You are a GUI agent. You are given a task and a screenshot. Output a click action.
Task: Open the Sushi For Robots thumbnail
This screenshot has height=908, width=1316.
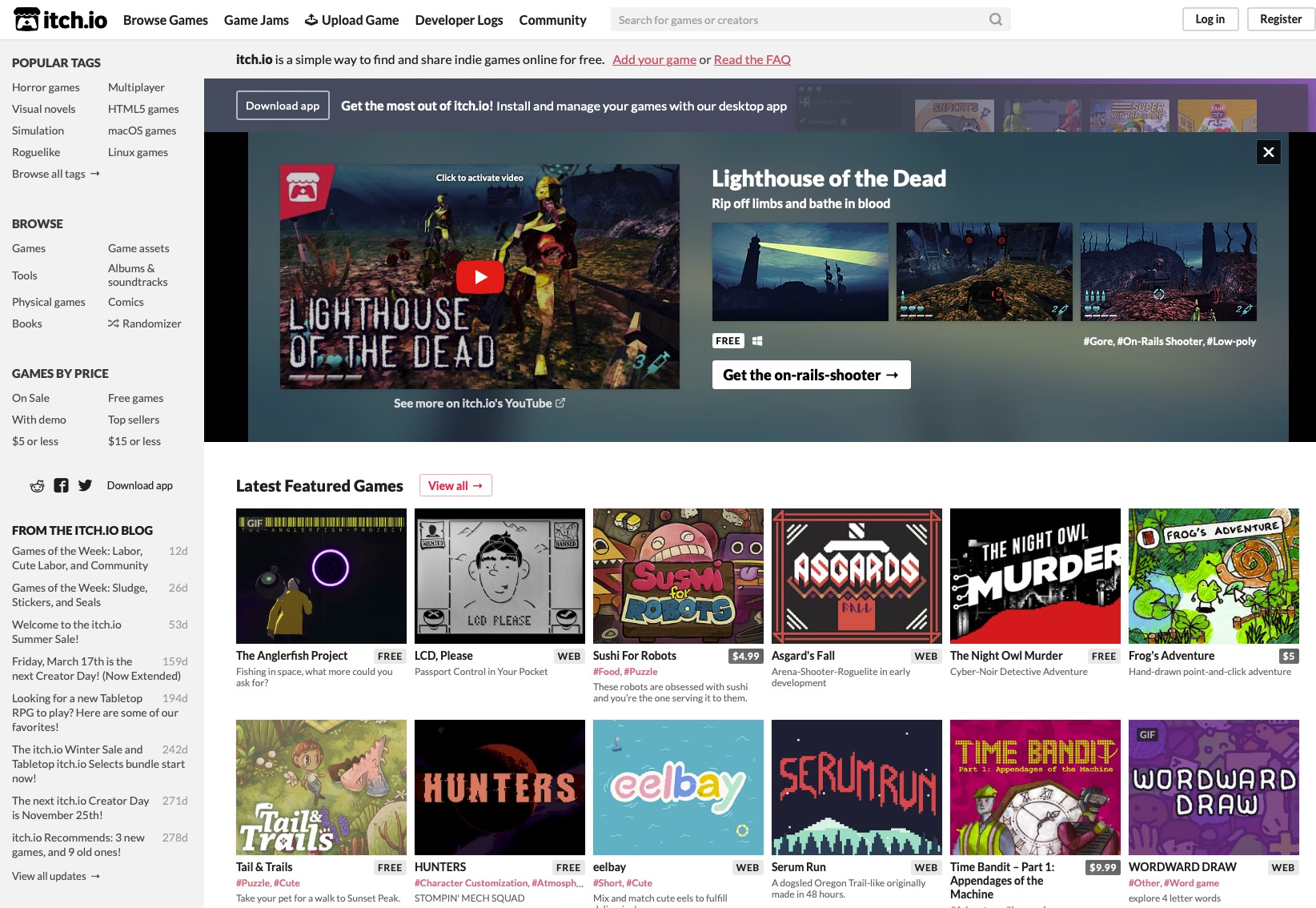pyautogui.click(x=678, y=575)
